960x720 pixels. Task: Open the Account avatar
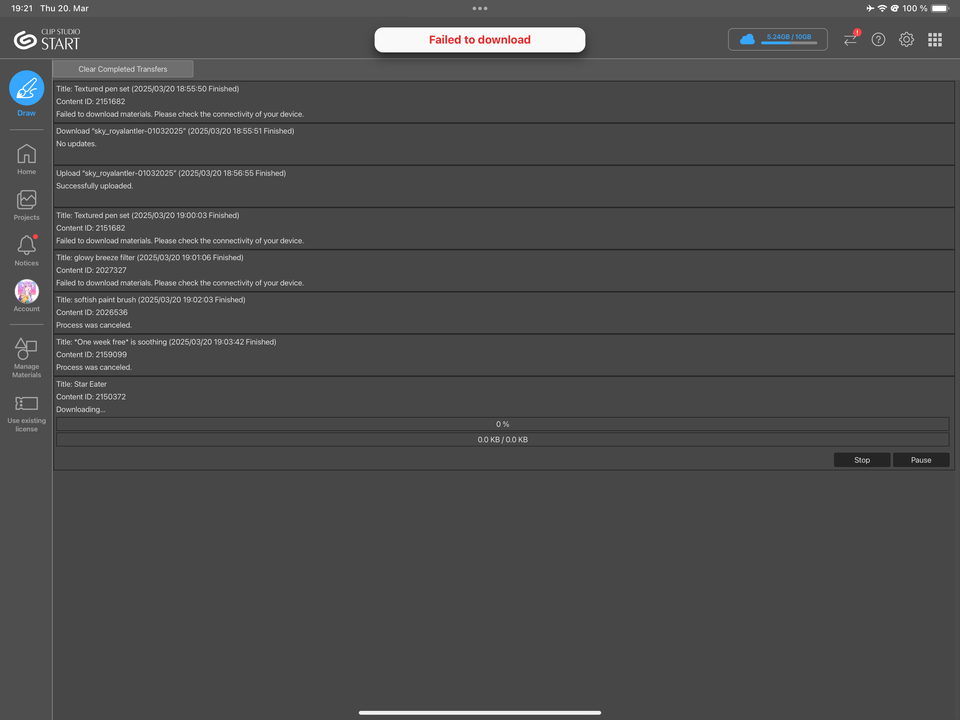[x=26, y=296]
